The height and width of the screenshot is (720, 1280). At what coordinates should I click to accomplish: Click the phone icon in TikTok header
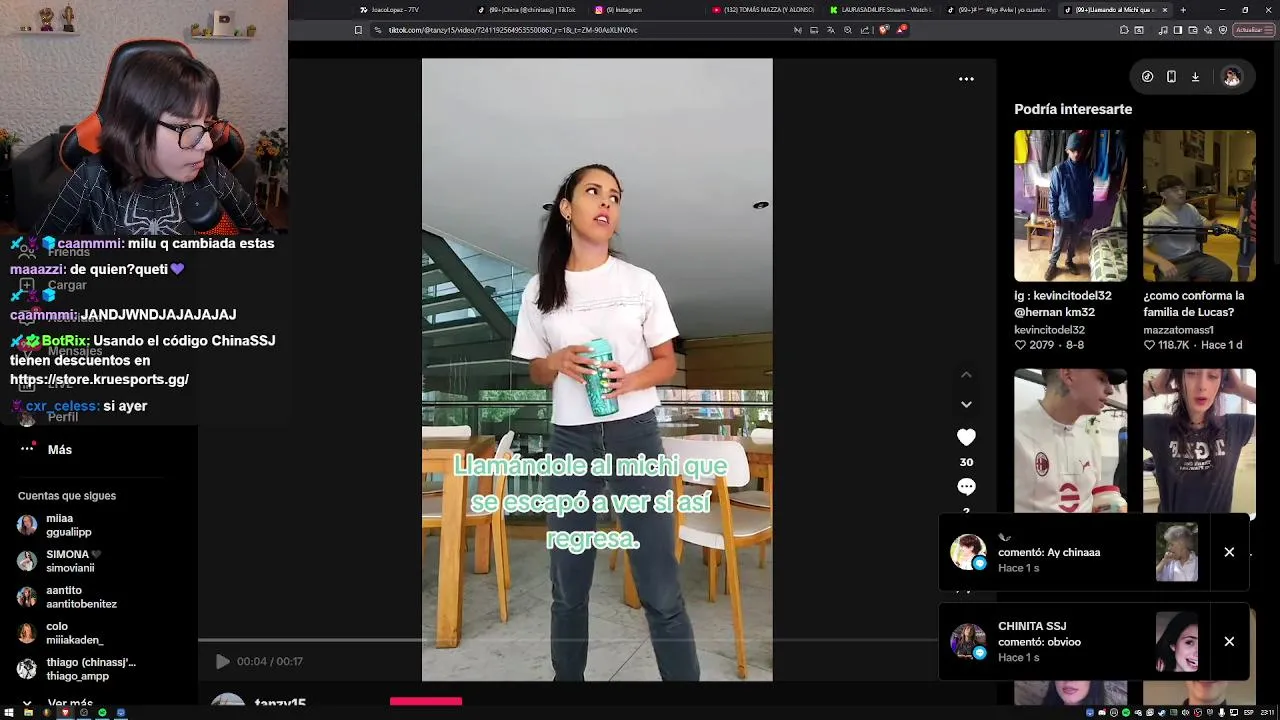[1171, 77]
